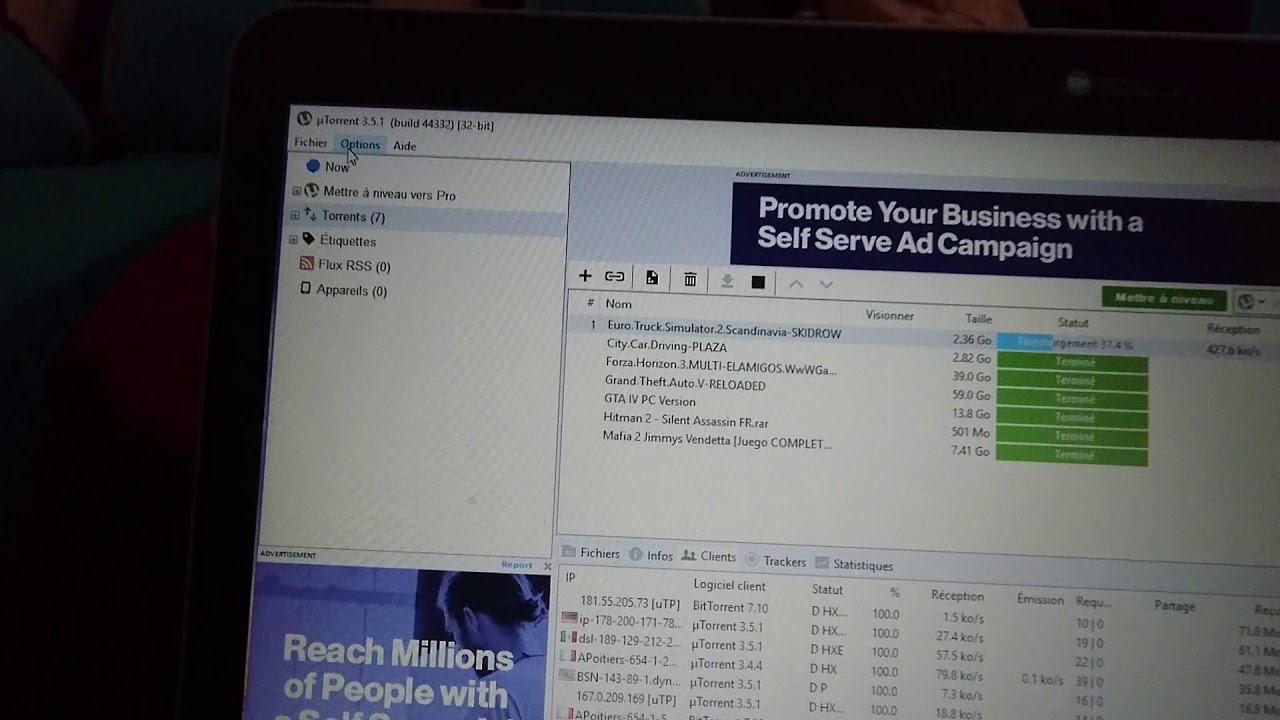The image size is (1280, 720).
Task: Click the Promote Your Business ad banner
Action: click(1005, 228)
